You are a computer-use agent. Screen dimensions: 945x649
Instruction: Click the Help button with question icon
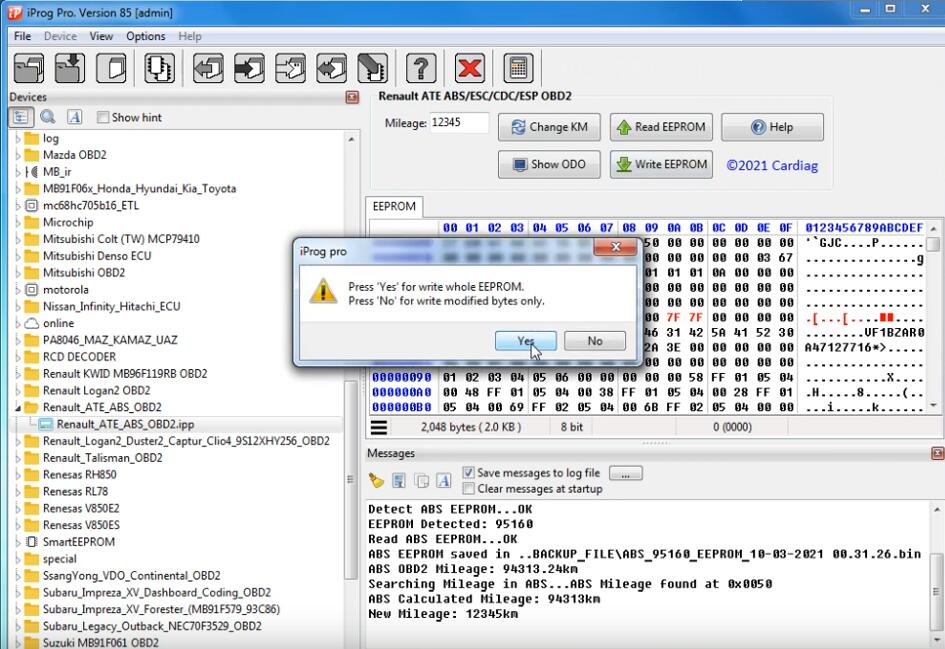click(x=772, y=127)
